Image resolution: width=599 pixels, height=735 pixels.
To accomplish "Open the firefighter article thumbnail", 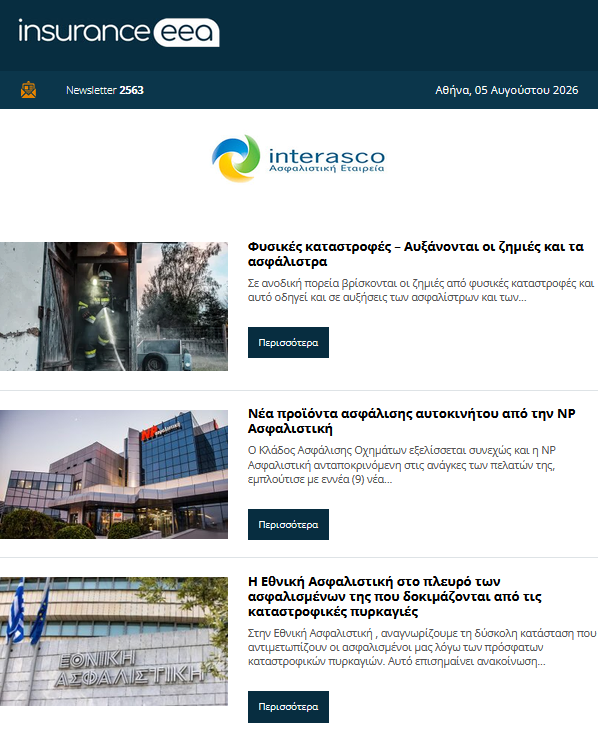I will [114, 307].
